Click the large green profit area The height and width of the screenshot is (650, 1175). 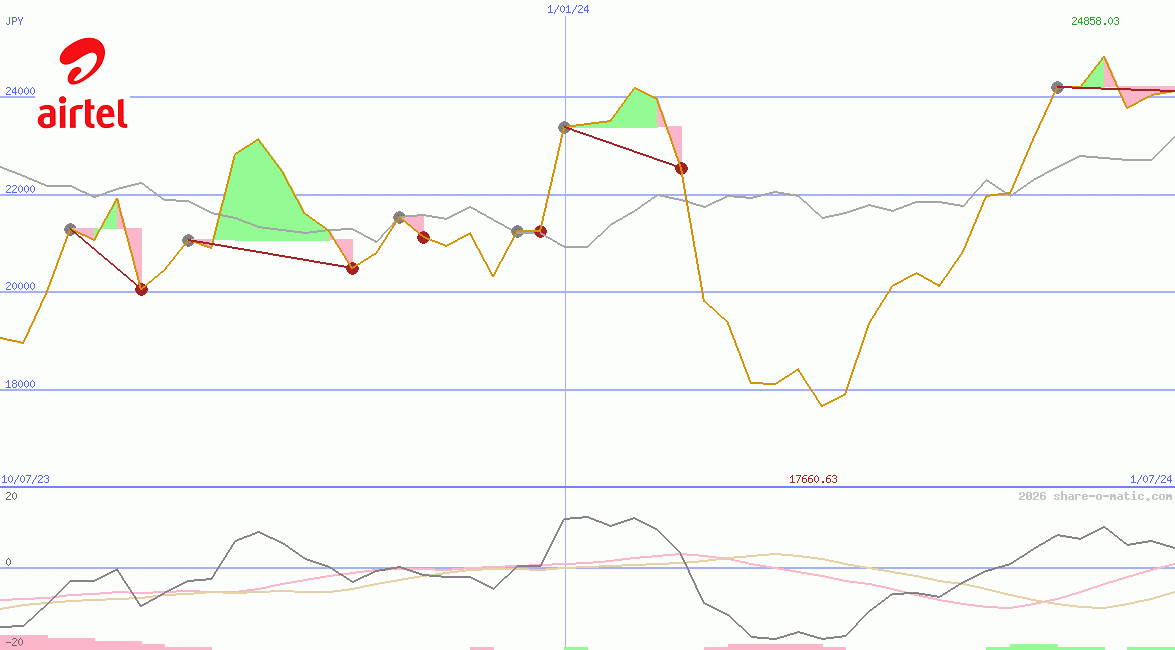pyautogui.click(x=270, y=196)
